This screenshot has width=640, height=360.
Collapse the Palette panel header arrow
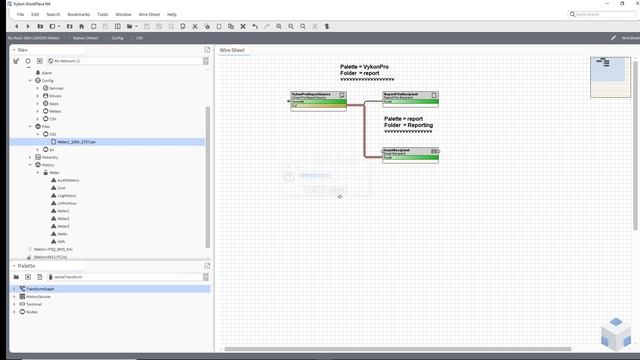pyautogui.click(x=14, y=266)
